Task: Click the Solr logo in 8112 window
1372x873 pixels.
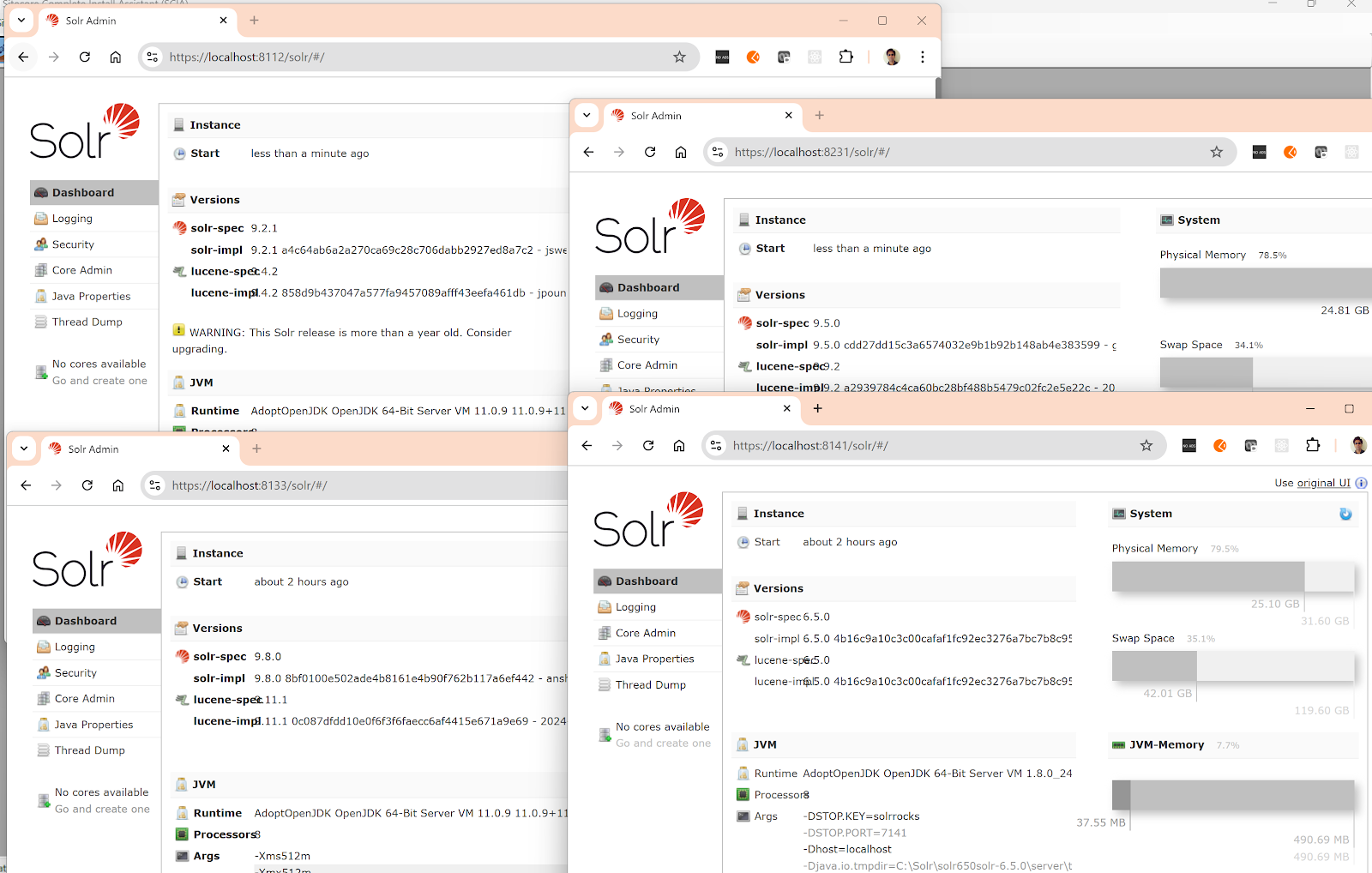Action: coord(84,131)
